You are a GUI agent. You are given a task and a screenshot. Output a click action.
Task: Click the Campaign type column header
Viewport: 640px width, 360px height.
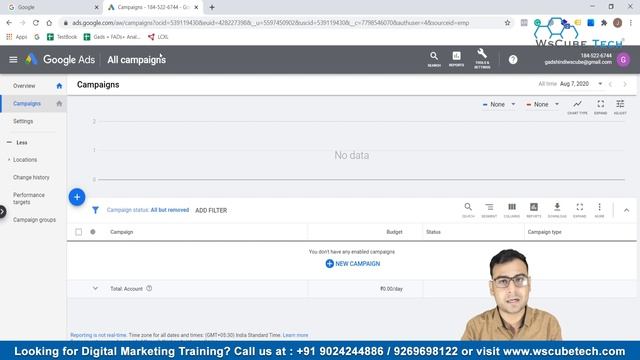click(x=544, y=232)
